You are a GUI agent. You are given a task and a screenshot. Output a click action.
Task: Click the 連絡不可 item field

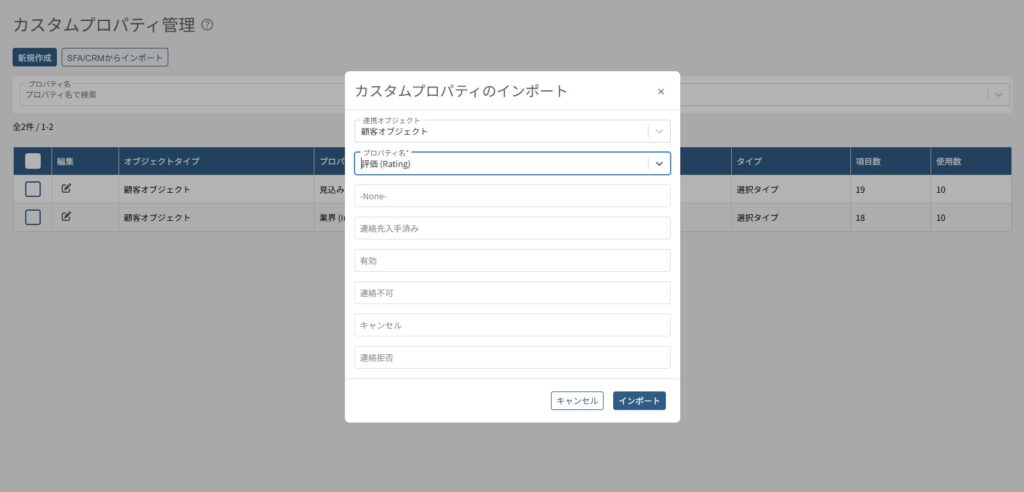512,293
